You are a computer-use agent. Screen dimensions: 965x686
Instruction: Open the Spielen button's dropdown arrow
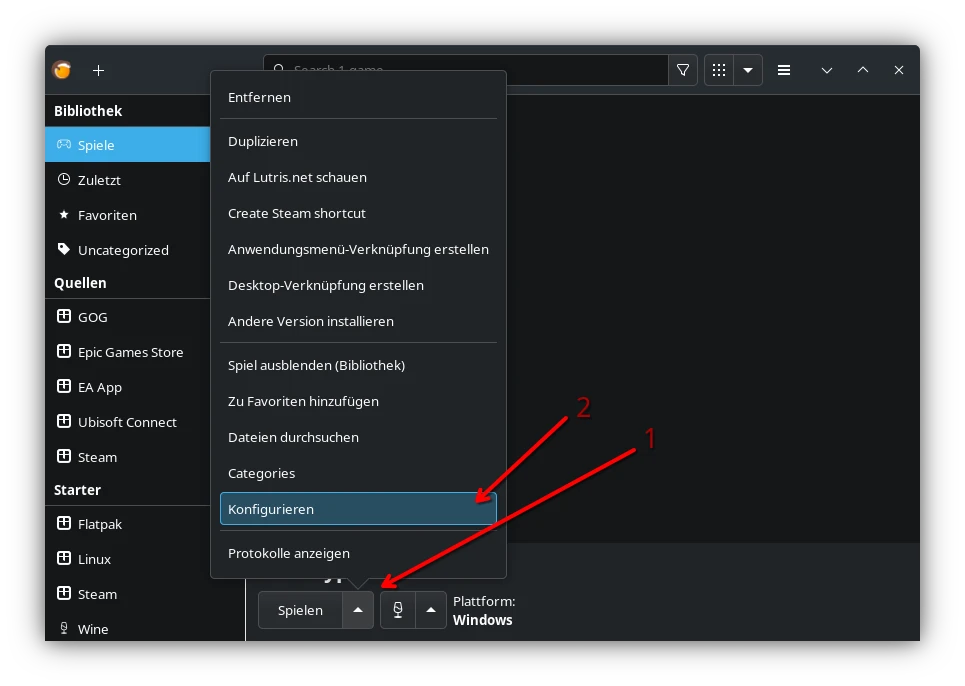coord(357,609)
